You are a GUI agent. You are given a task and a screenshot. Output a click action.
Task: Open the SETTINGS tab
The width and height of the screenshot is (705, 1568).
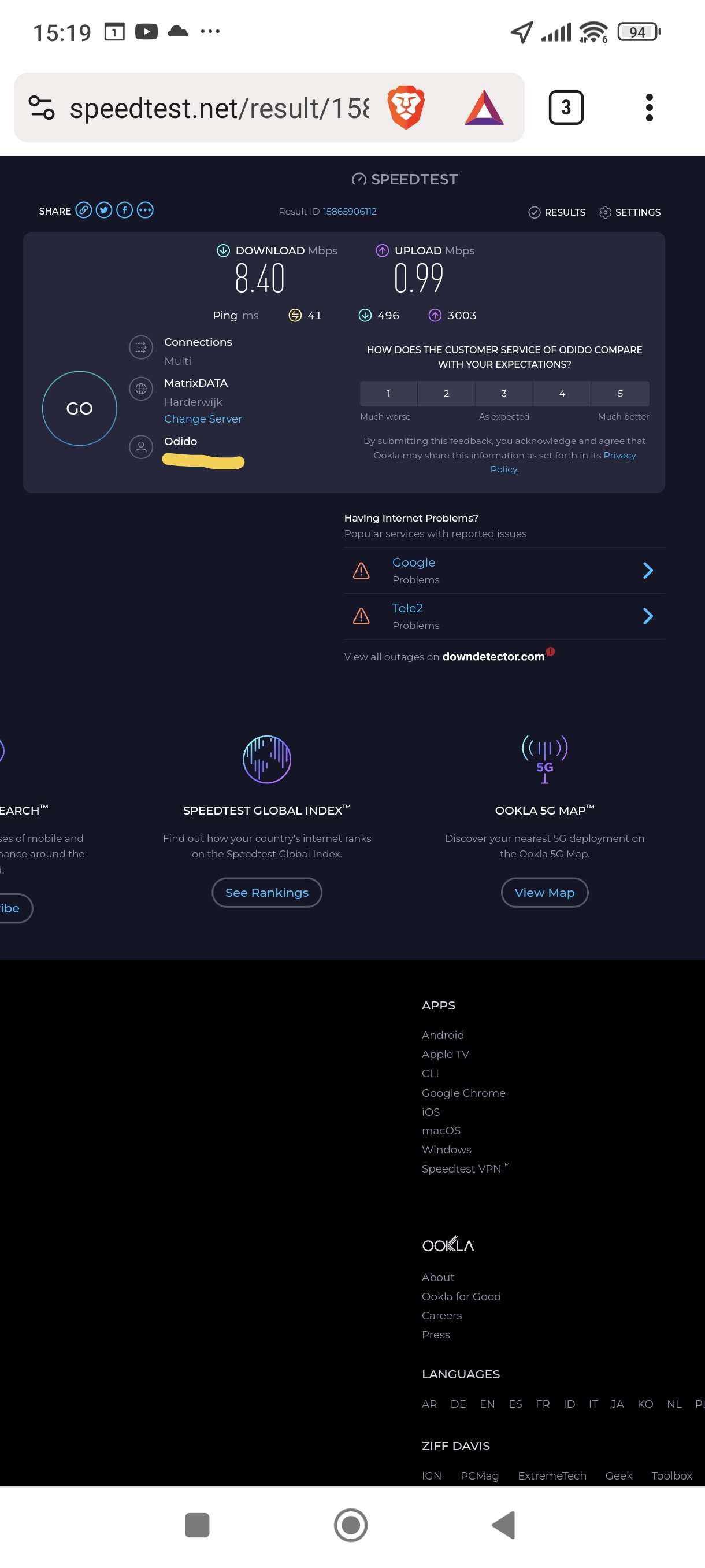[x=629, y=212]
